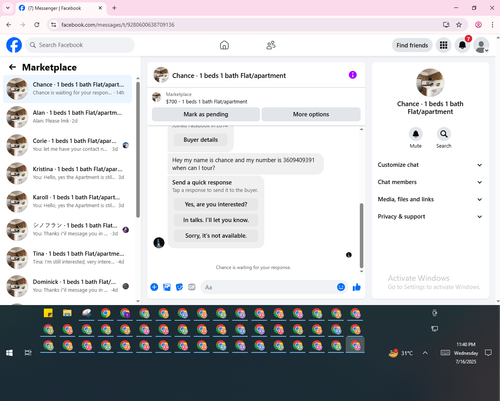The height and width of the screenshot is (401, 500).
Task: Mute this conversation bell icon
Action: [x=416, y=134]
